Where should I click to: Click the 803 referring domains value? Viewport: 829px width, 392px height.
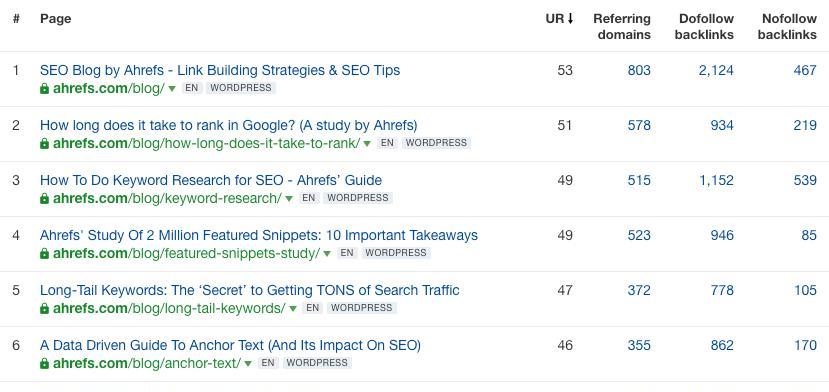(x=639, y=70)
